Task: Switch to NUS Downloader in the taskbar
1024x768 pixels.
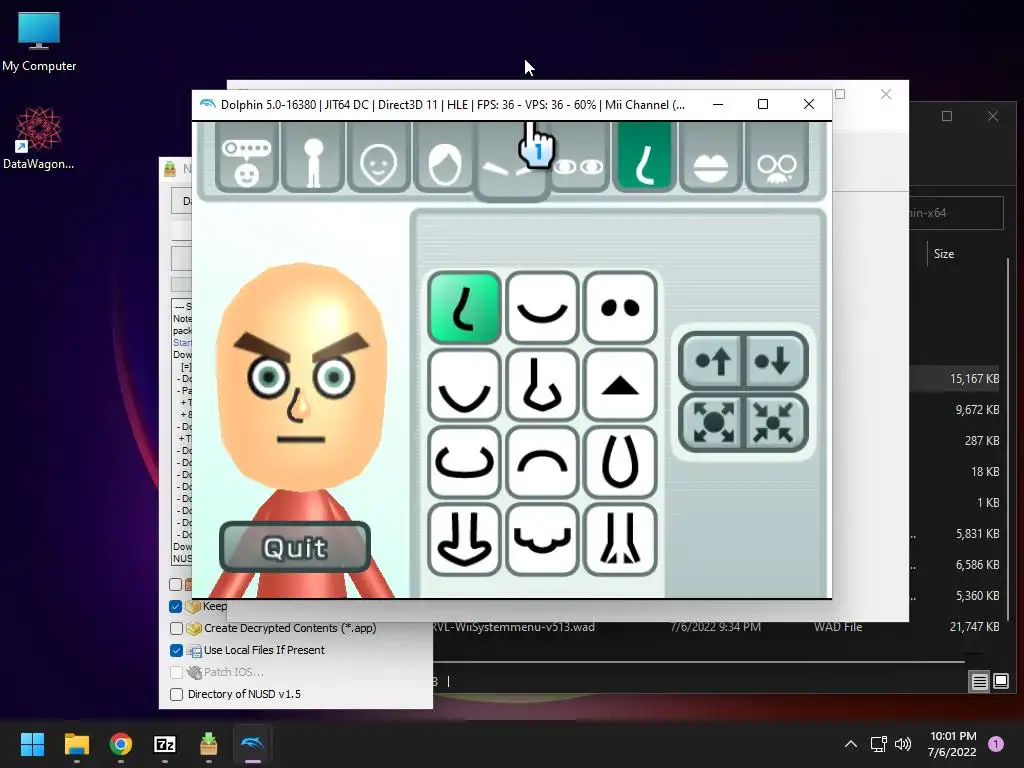Action: pos(208,744)
